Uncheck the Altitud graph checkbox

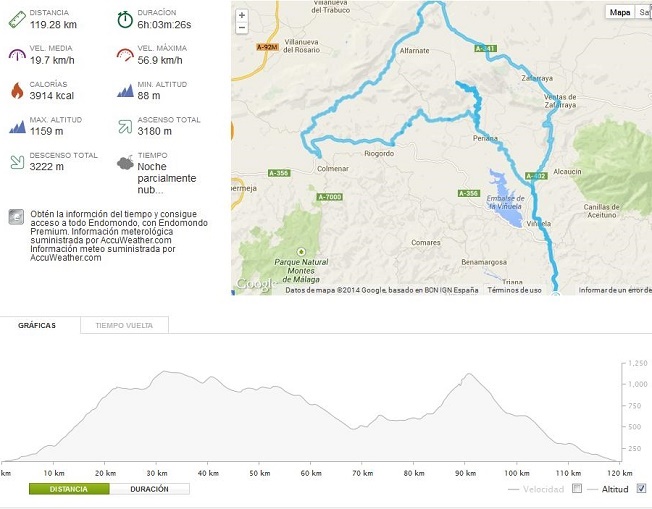coord(641,488)
